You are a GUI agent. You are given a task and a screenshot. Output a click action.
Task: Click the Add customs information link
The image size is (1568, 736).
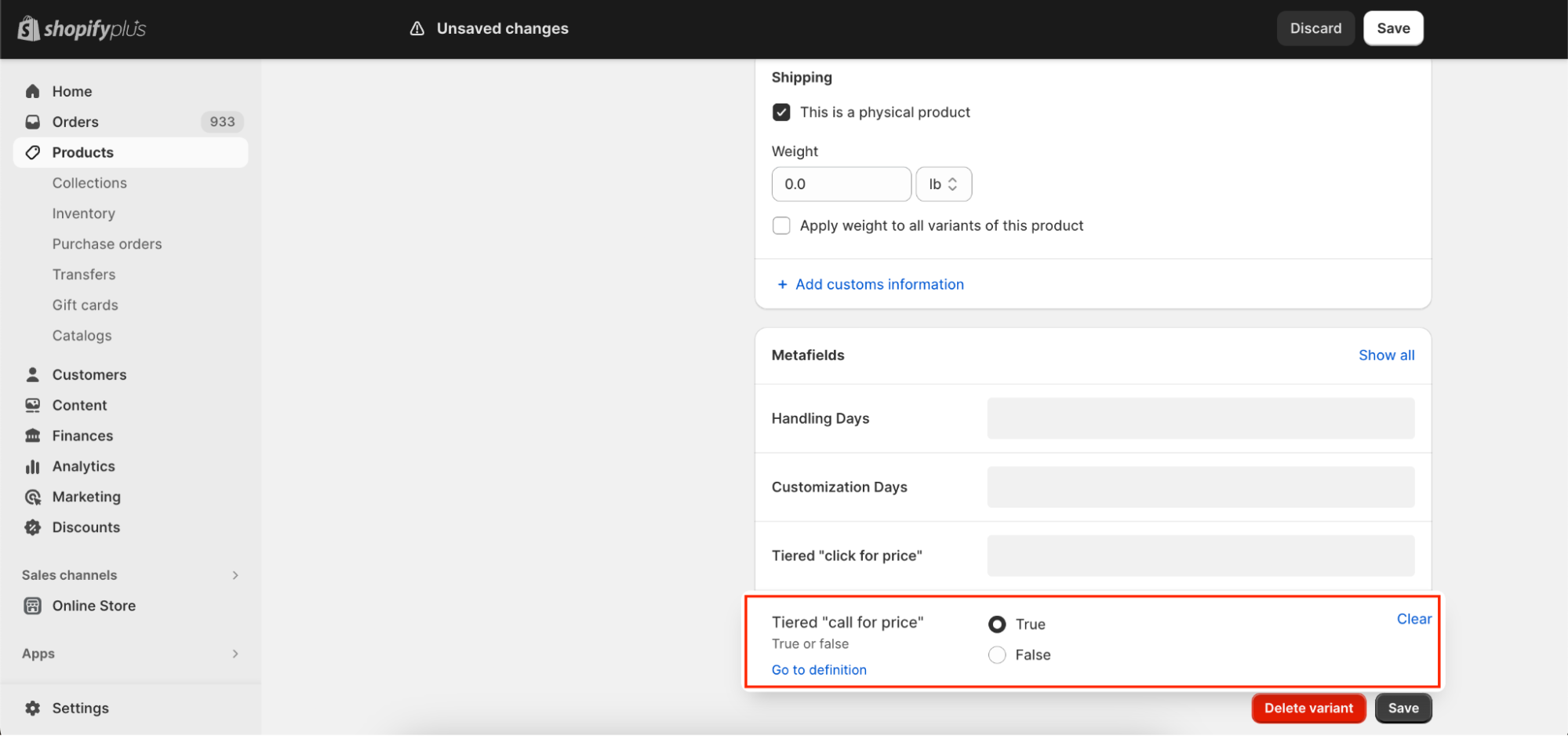tap(879, 284)
